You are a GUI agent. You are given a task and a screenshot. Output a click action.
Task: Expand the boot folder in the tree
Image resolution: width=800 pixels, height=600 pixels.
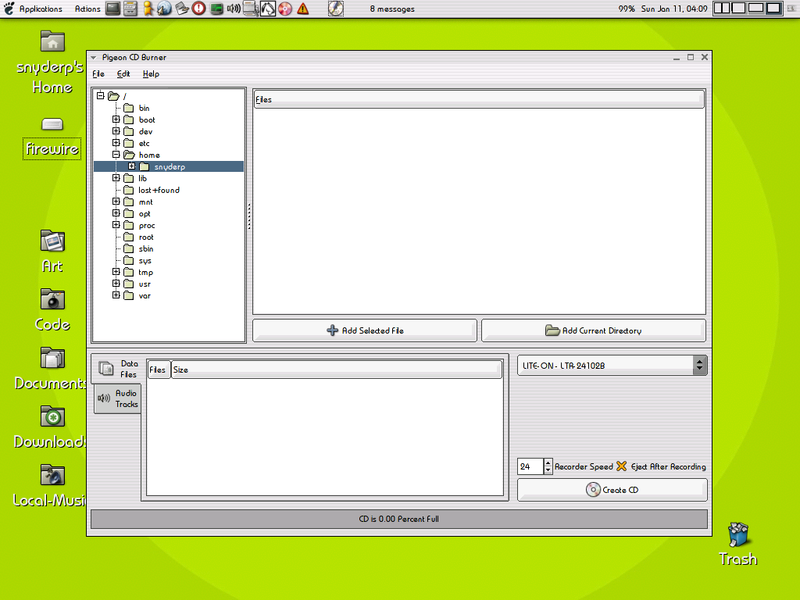[x=116, y=119]
